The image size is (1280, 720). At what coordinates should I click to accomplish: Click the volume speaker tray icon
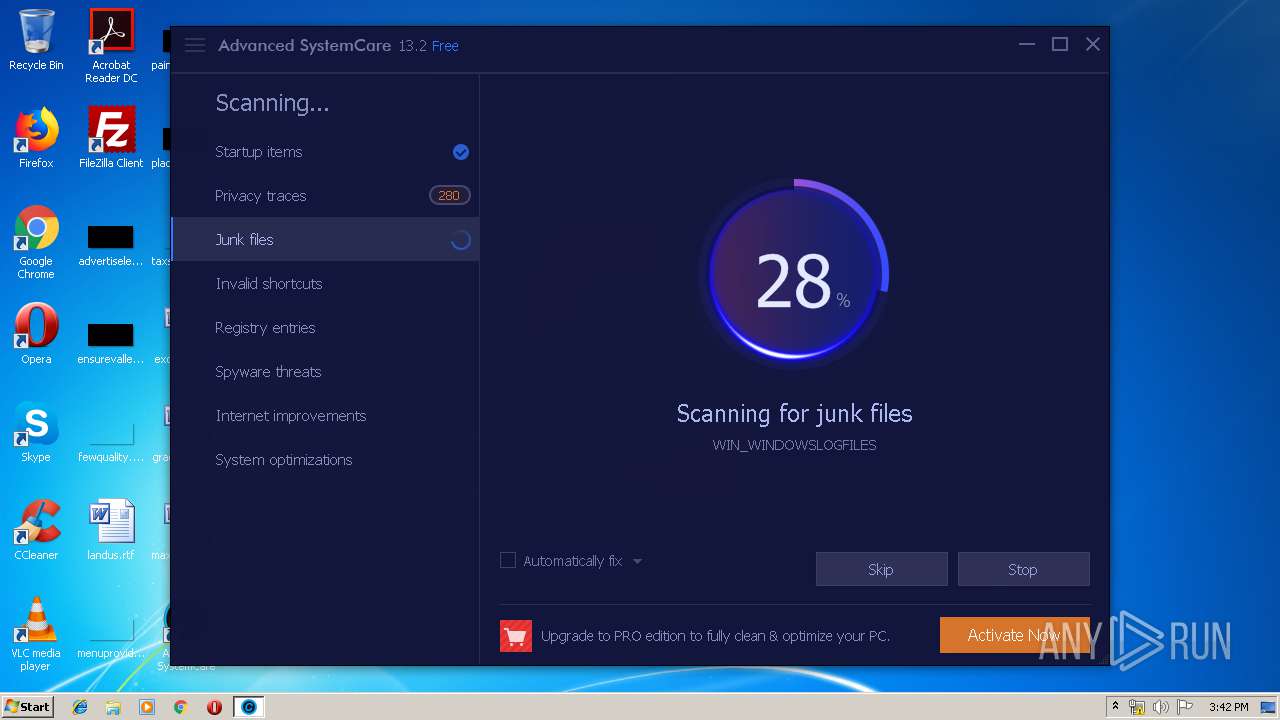1161,707
